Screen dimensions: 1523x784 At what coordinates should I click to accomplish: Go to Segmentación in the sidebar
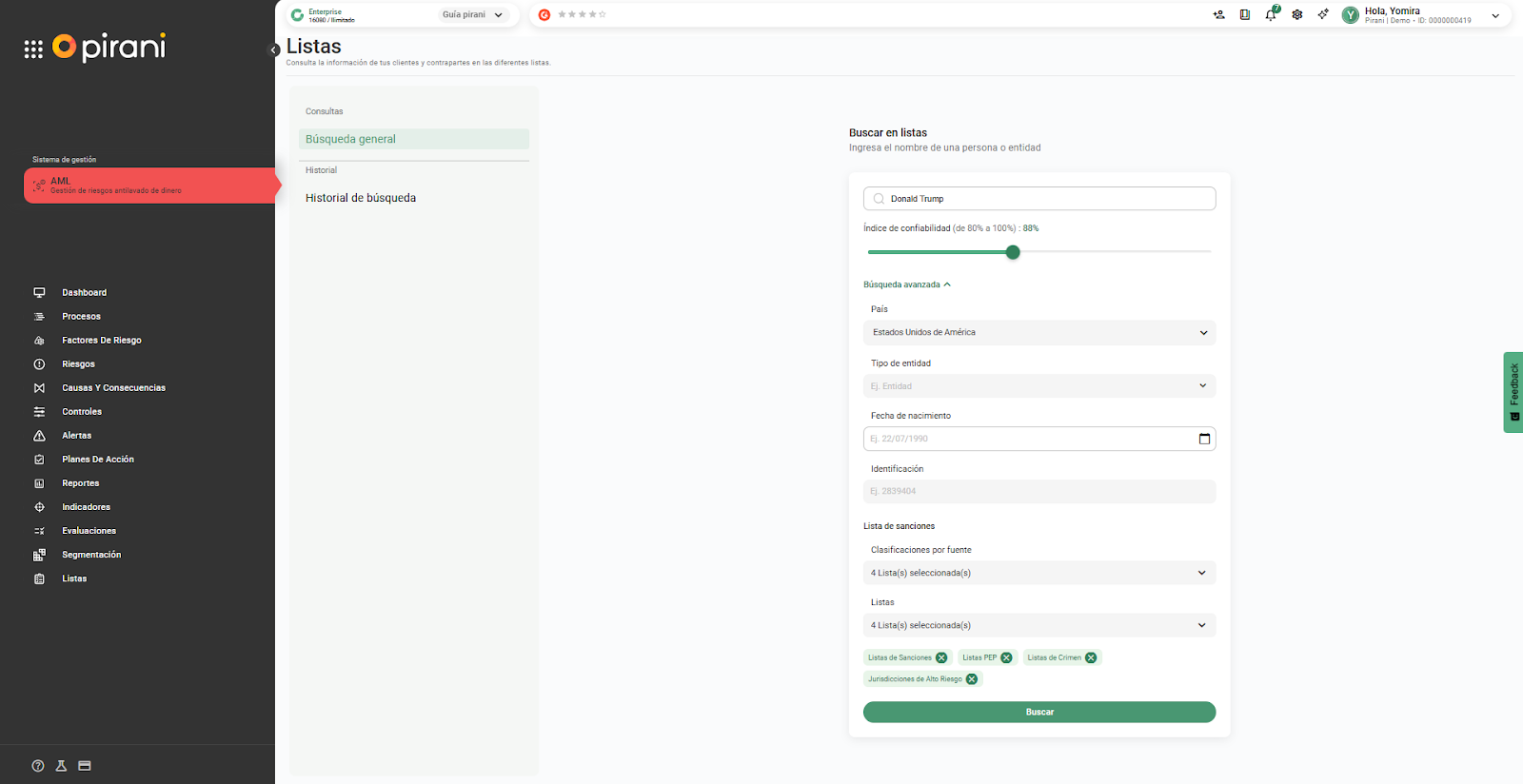pos(91,555)
